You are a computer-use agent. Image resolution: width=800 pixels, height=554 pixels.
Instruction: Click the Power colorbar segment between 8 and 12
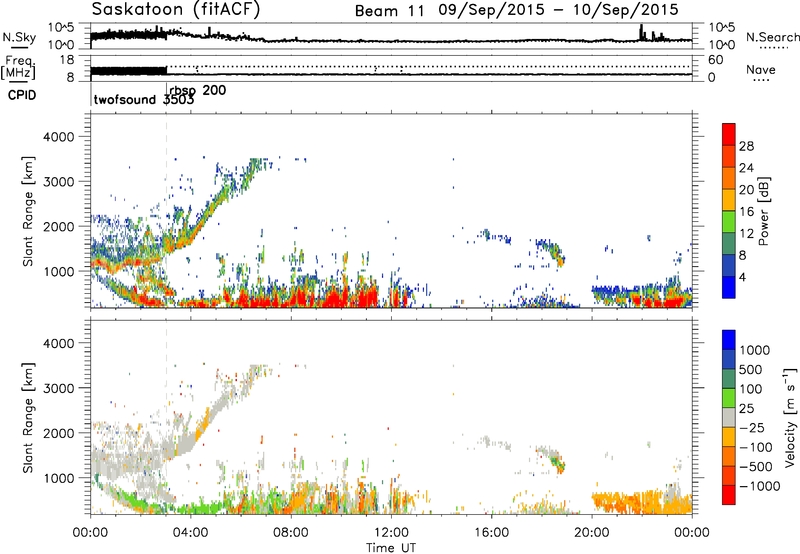pos(729,243)
